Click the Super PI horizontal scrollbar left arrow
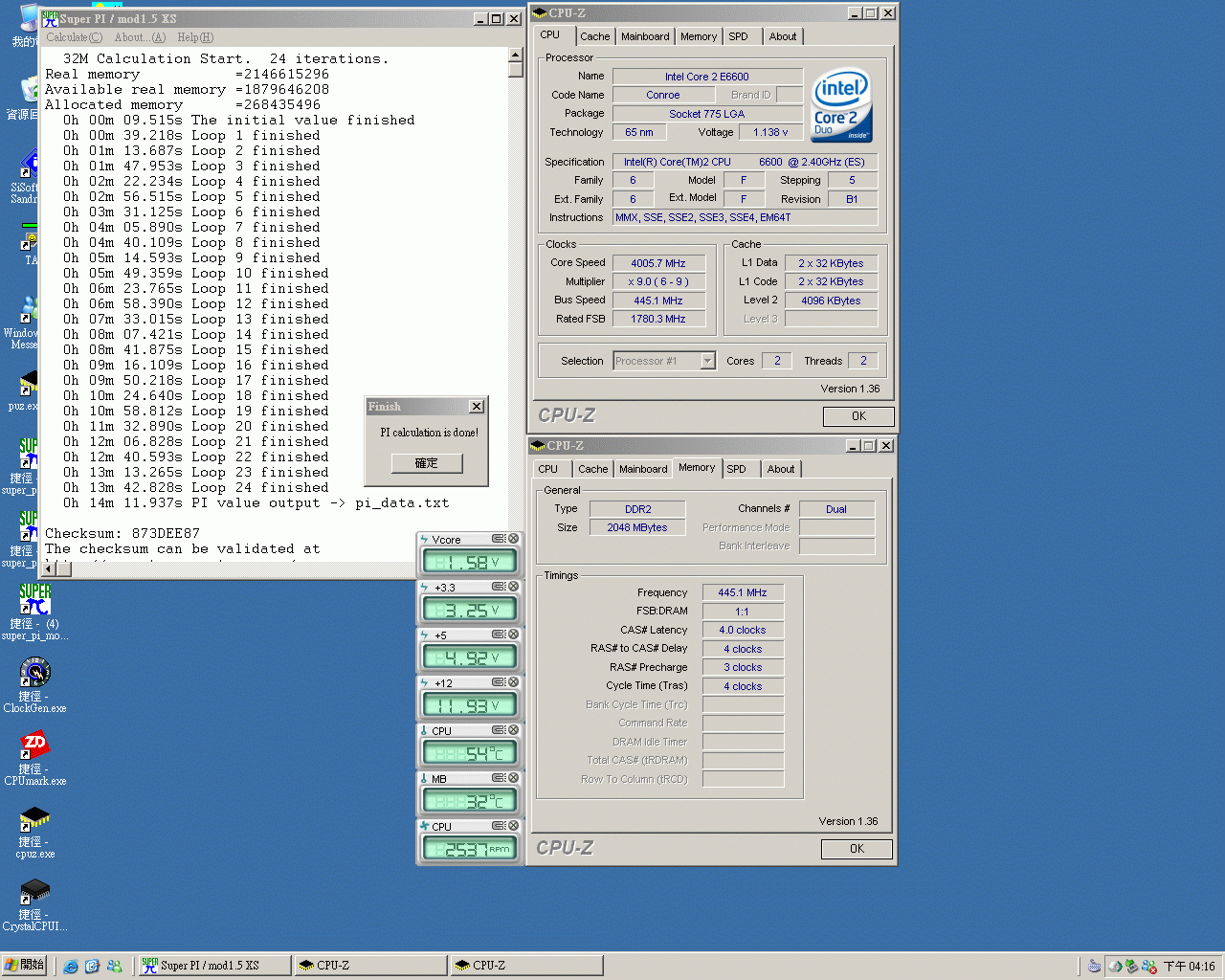Screen dimensions: 1225x980 [49, 568]
